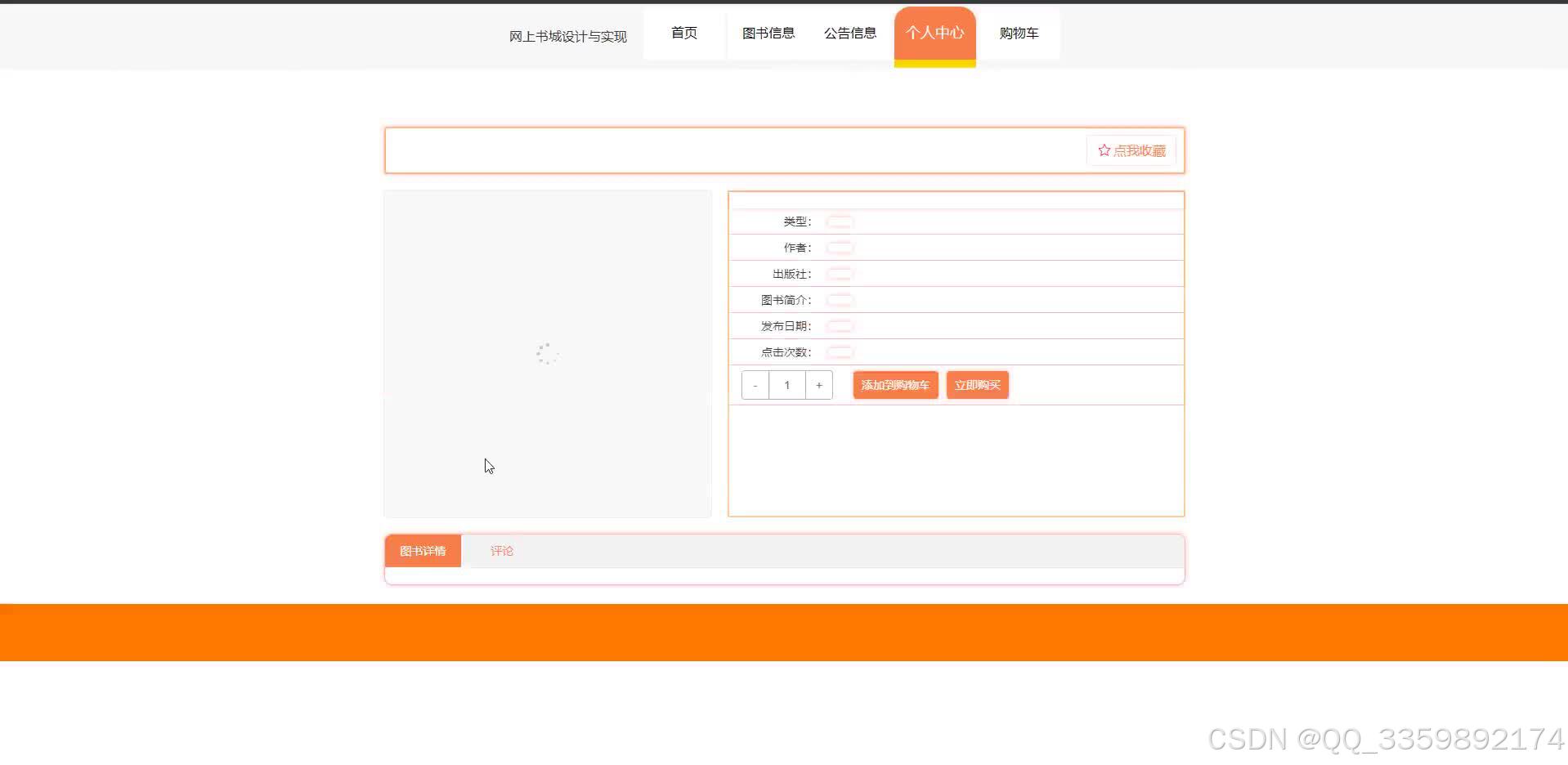Click the 作者 author label

[797, 248]
